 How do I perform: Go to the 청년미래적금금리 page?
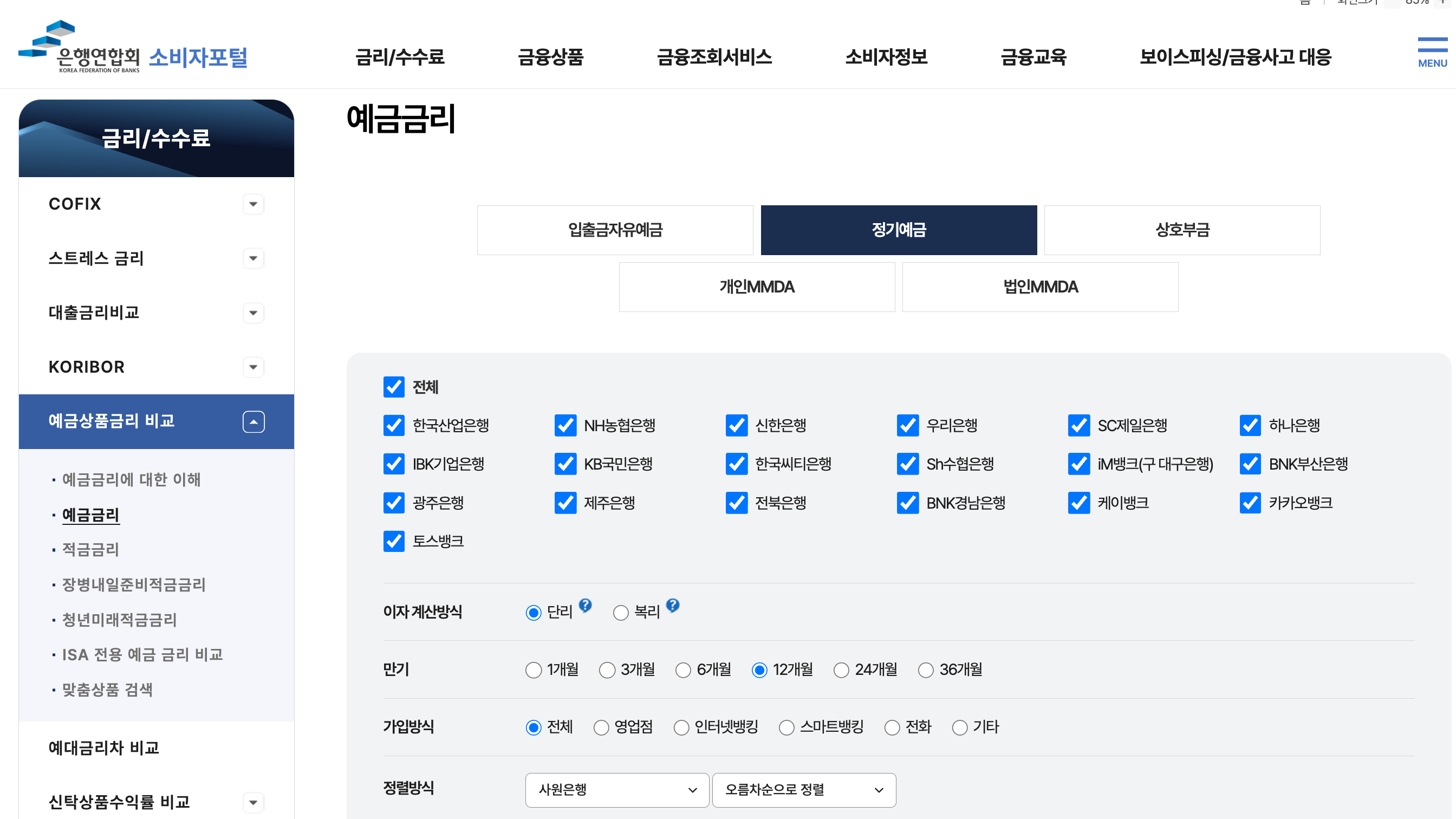tap(120, 620)
